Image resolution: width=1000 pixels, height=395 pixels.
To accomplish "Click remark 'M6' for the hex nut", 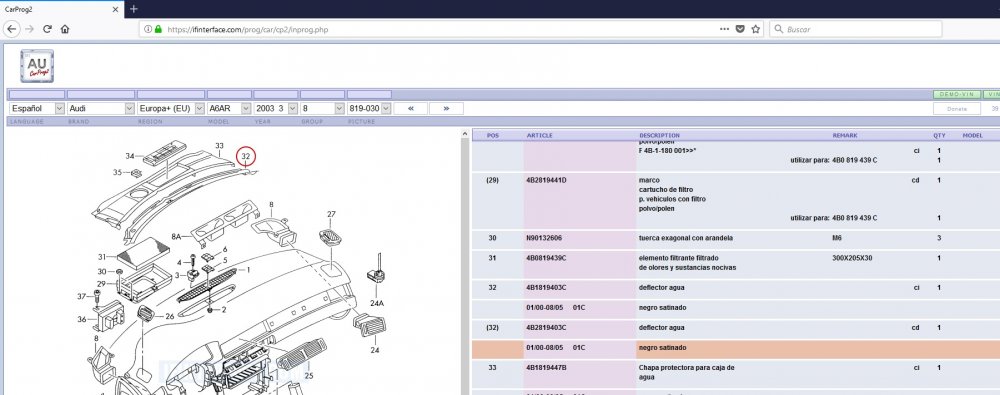I will coord(837,238).
